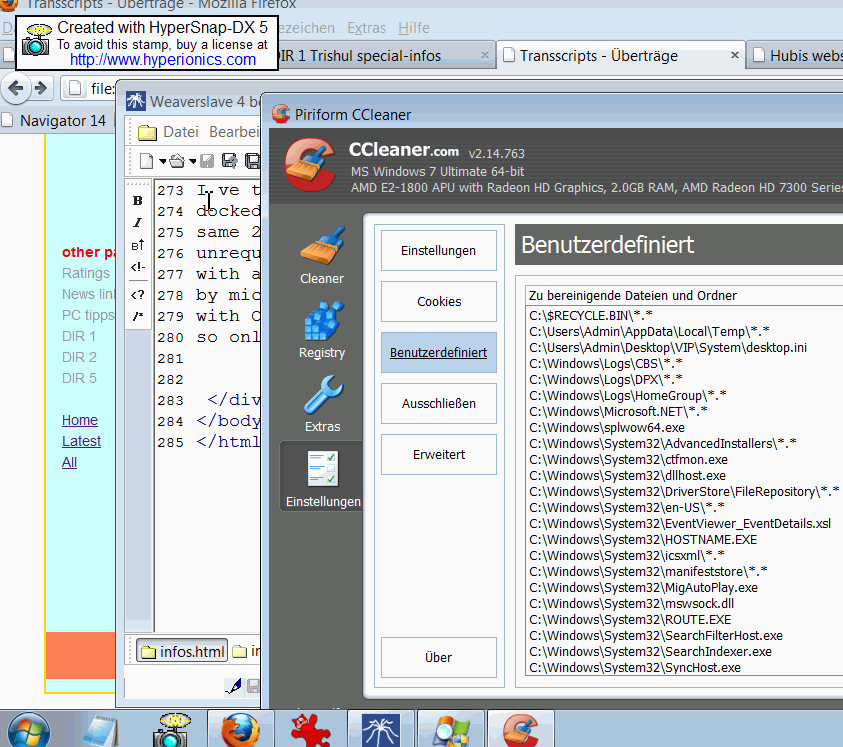
Task: Open the magnifier Windows-flag taskbar icon
Action: pos(452,730)
